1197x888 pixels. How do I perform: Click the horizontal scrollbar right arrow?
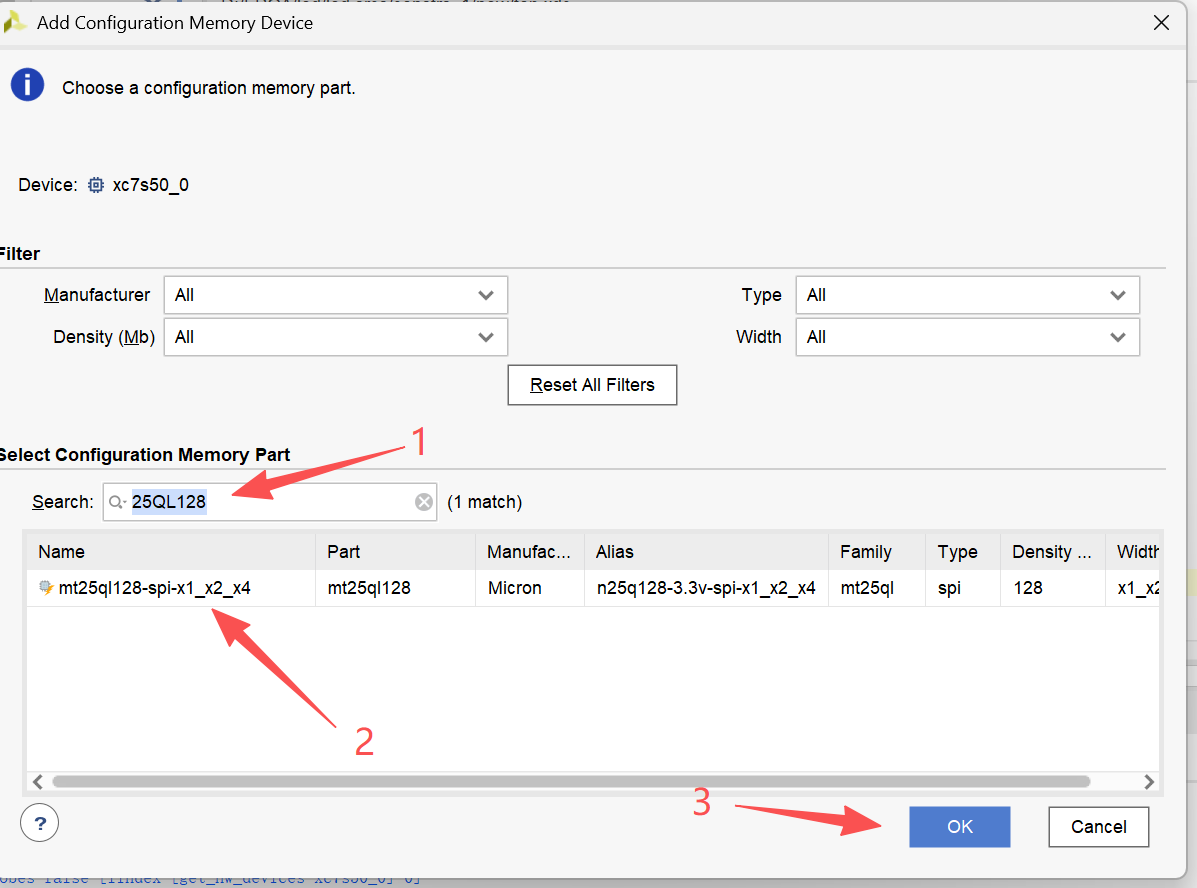click(1149, 782)
